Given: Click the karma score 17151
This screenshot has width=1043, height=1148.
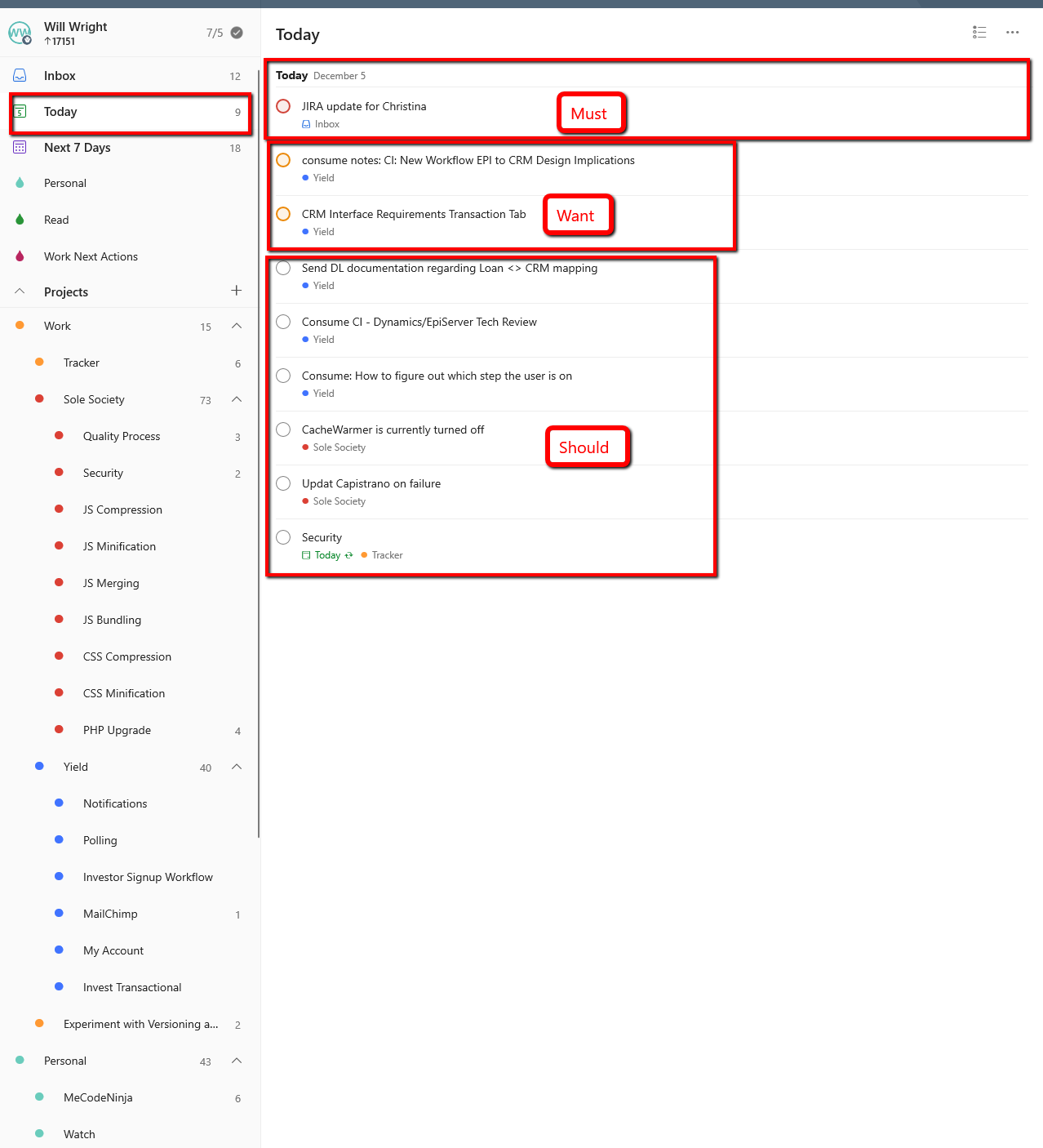Looking at the screenshot, I should (60, 42).
